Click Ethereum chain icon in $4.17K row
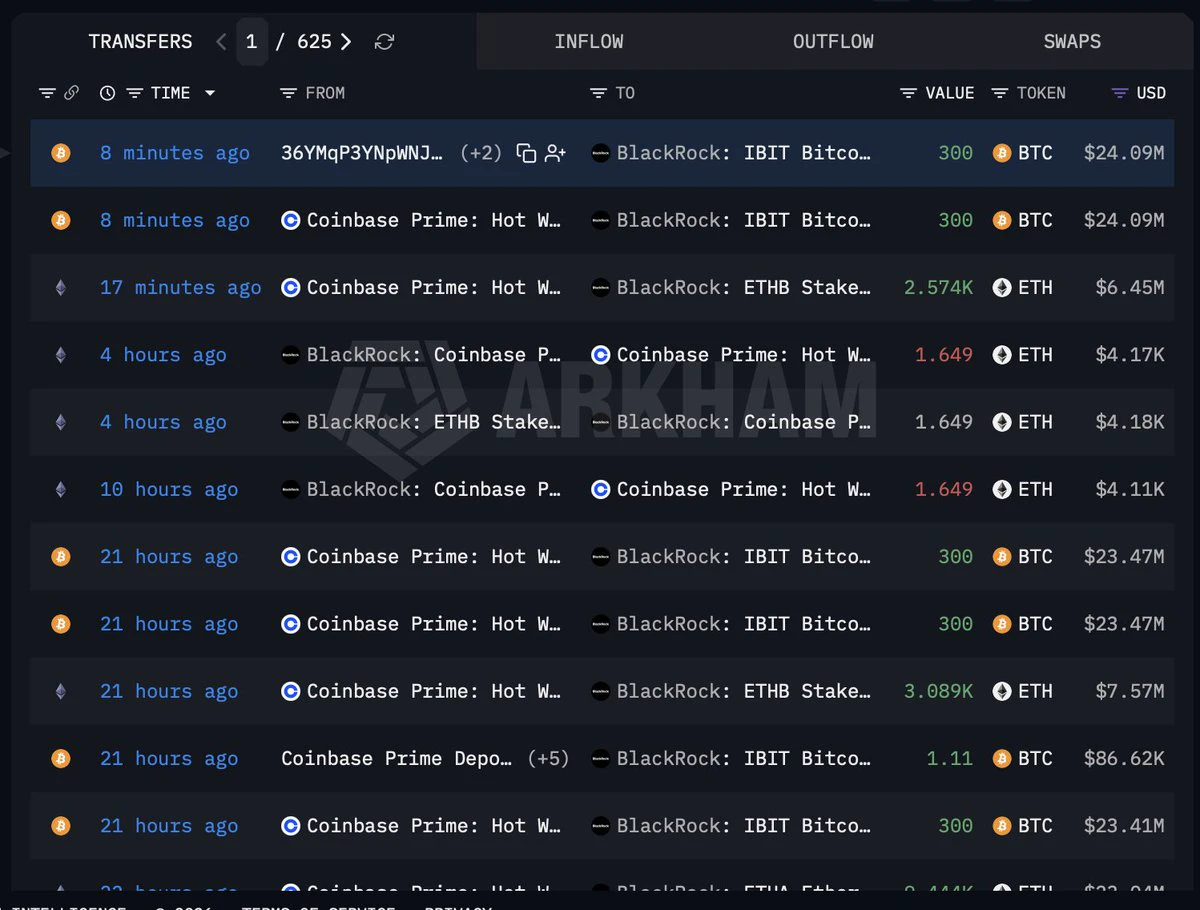The height and width of the screenshot is (910, 1200). pyautogui.click(x=61, y=354)
